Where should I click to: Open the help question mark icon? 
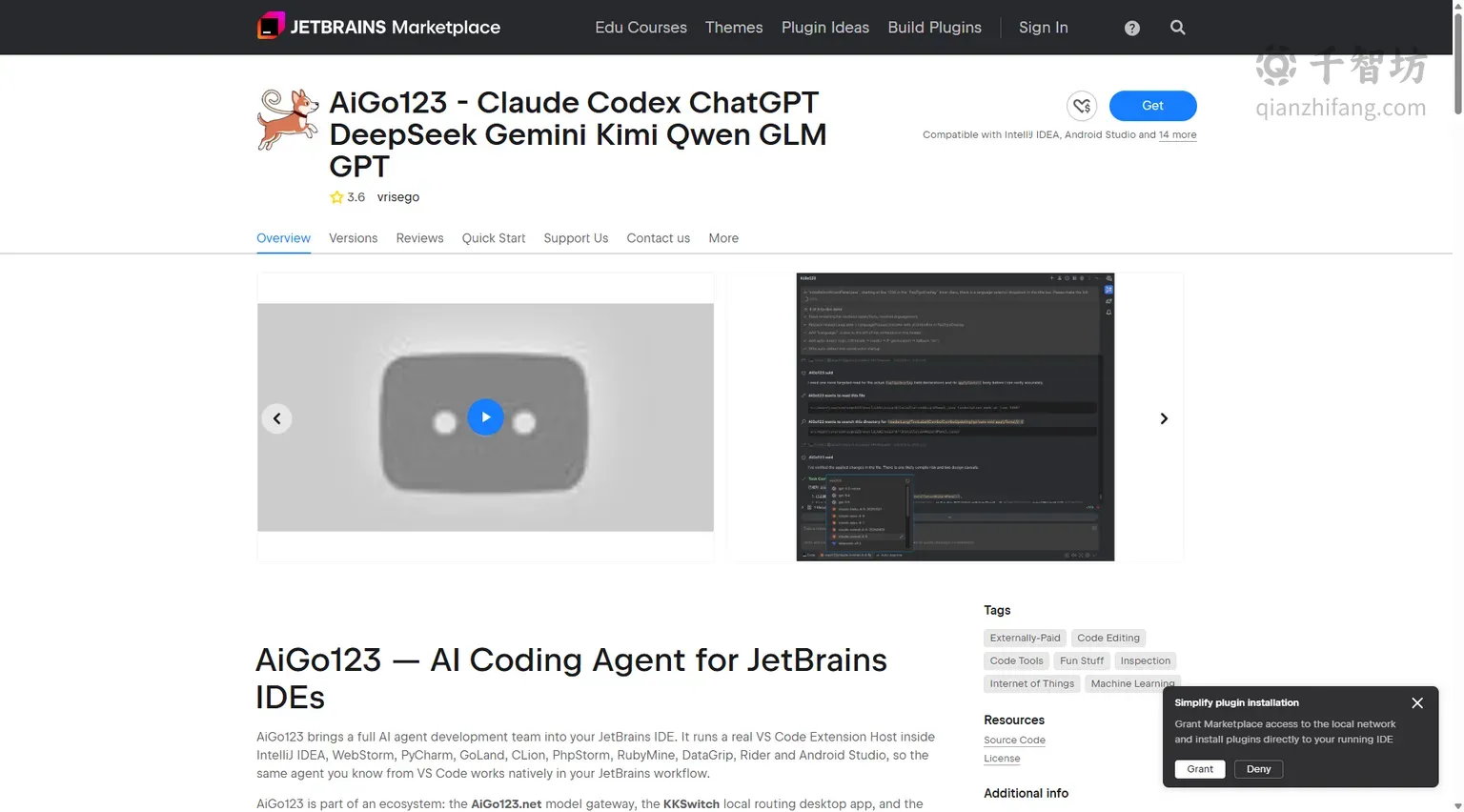click(1131, 28)
